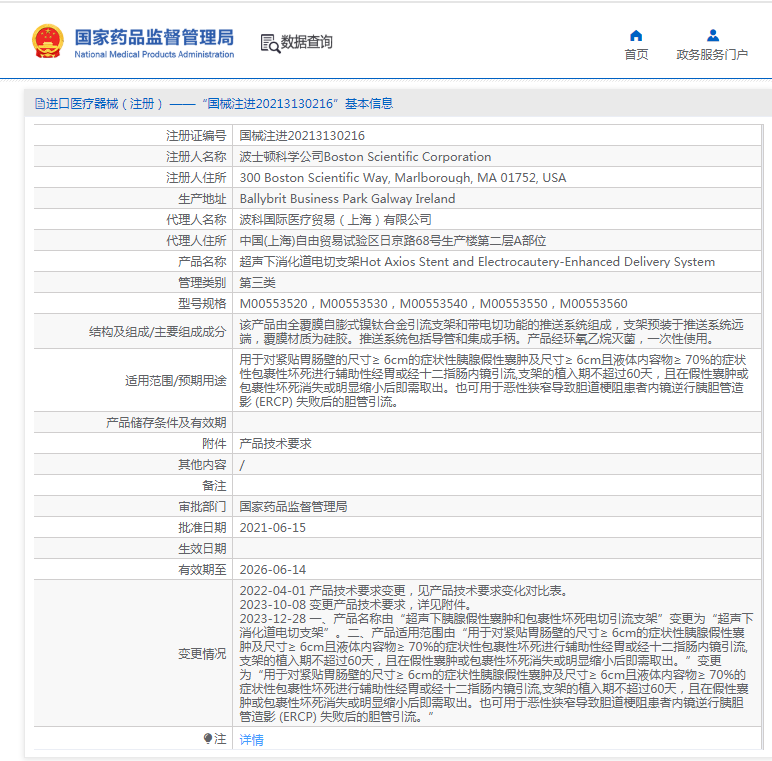Go to 首页 via home icon
The image size is (772, 761).
[636, 35]
